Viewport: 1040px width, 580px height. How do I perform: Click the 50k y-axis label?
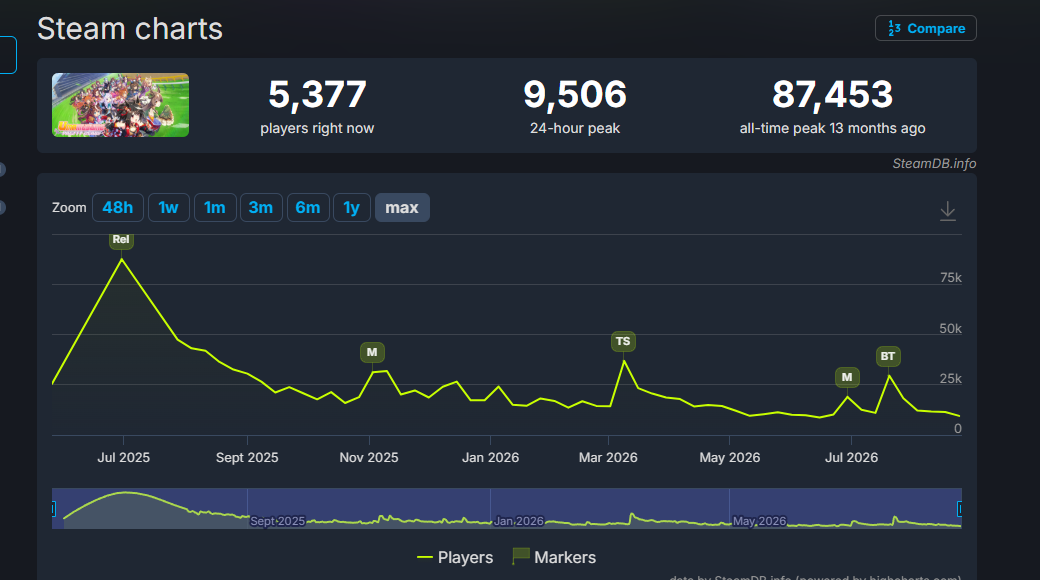pyautogui.click(x=950, y=328)
